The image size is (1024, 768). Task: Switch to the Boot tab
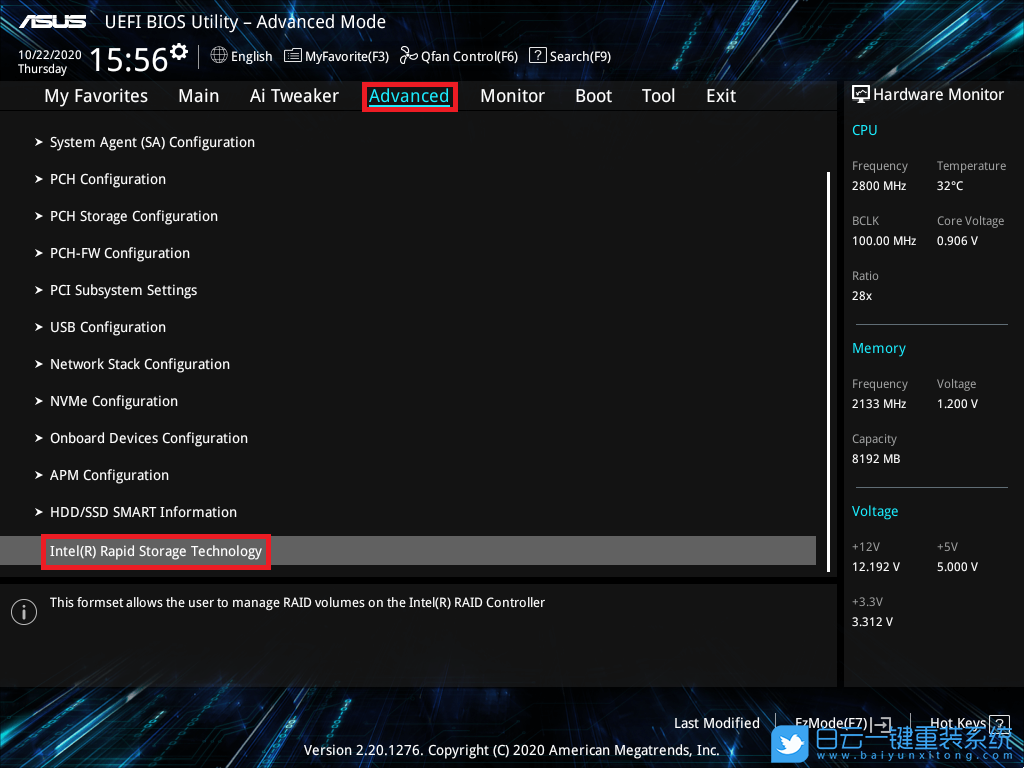[x=593, y=96]
